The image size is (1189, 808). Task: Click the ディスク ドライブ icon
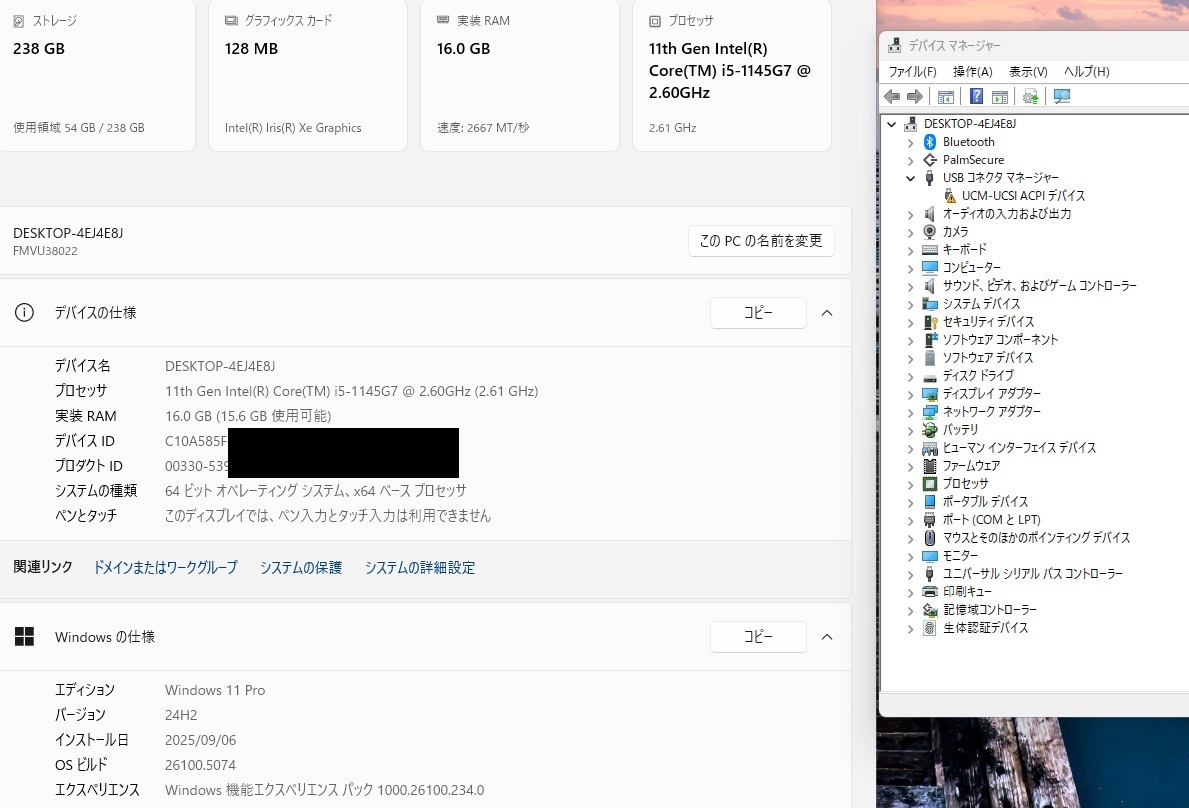tap(930, 377)
